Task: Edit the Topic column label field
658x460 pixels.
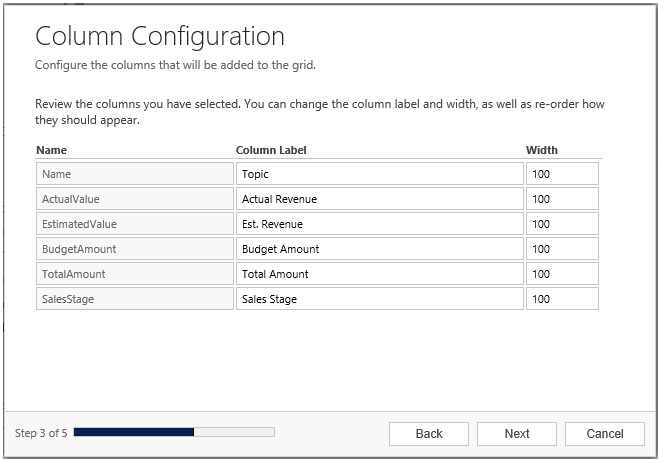Action: (380, 174)
